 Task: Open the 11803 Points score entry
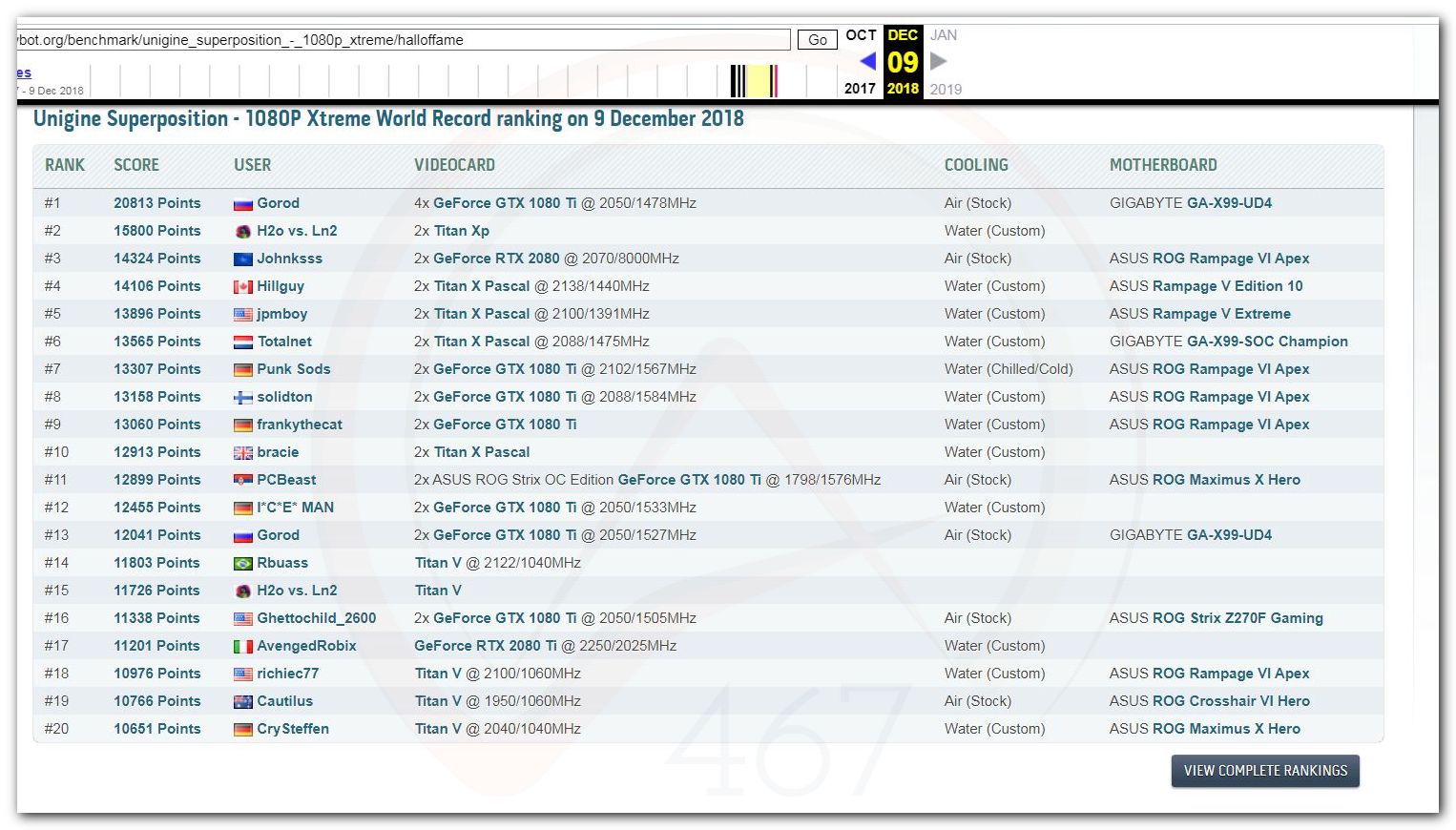(x=157, y=563)
